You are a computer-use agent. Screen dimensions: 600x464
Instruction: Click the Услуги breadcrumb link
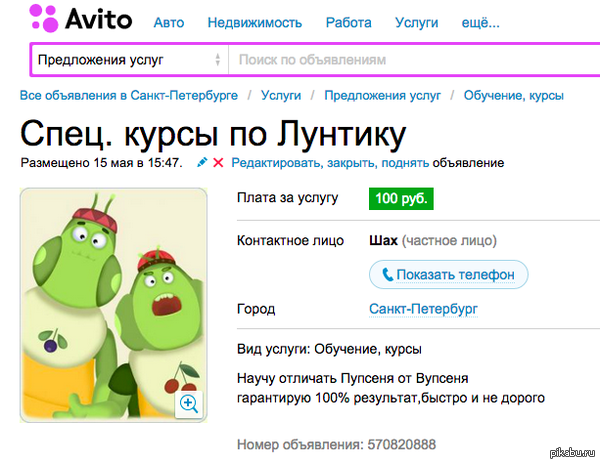pyautogui.click(x=280, y=96)
